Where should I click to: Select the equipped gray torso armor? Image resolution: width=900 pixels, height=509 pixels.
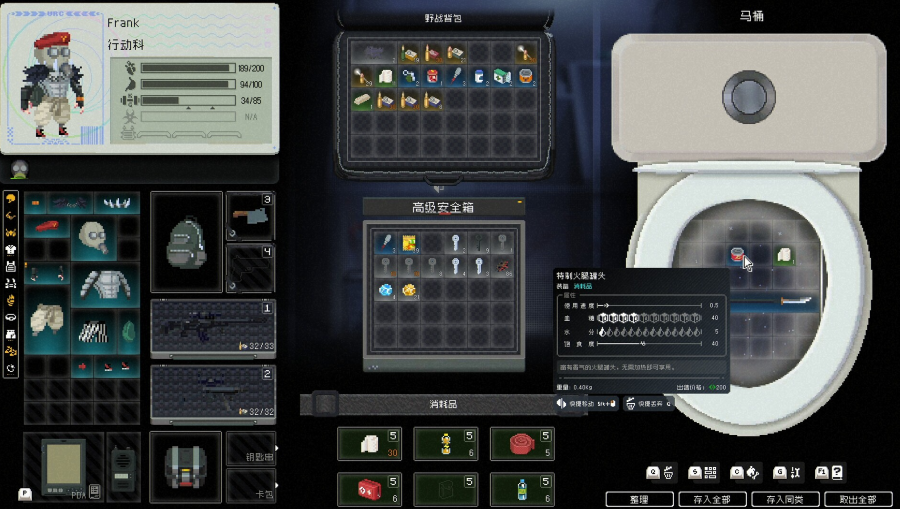pos(105,285)
